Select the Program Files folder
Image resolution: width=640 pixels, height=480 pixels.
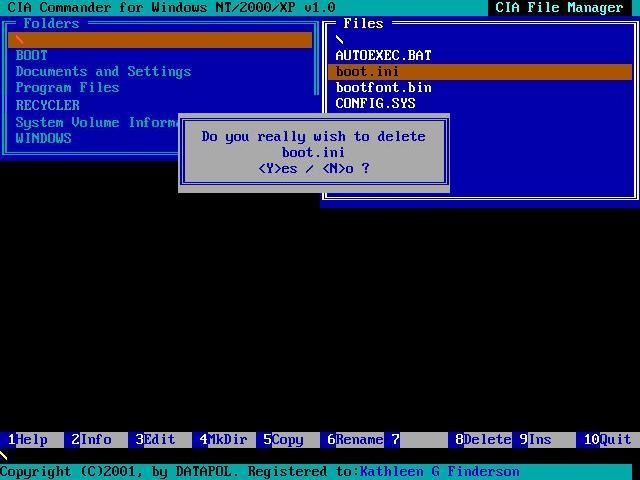tap(67, 88)
